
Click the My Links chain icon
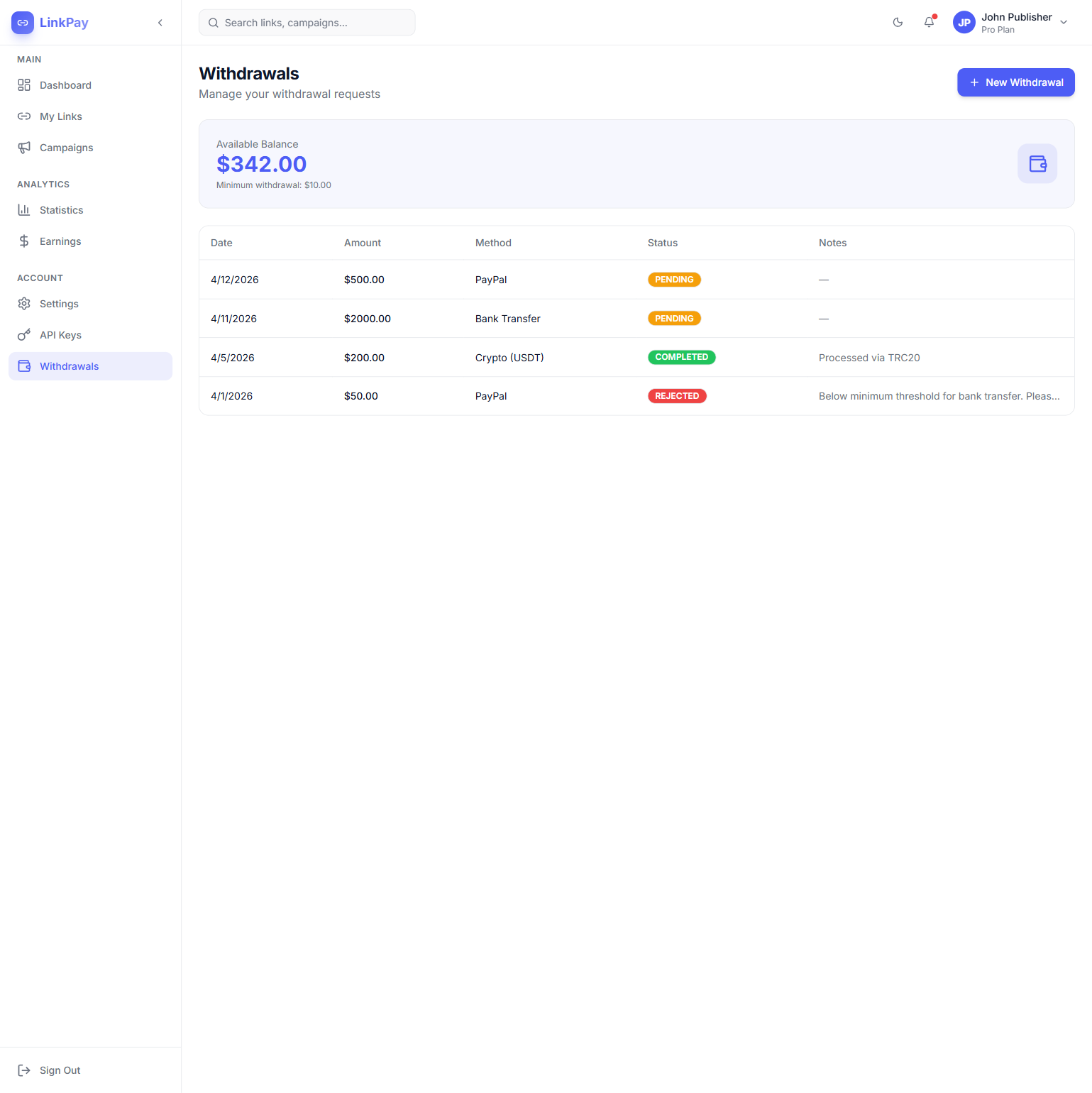24,116
